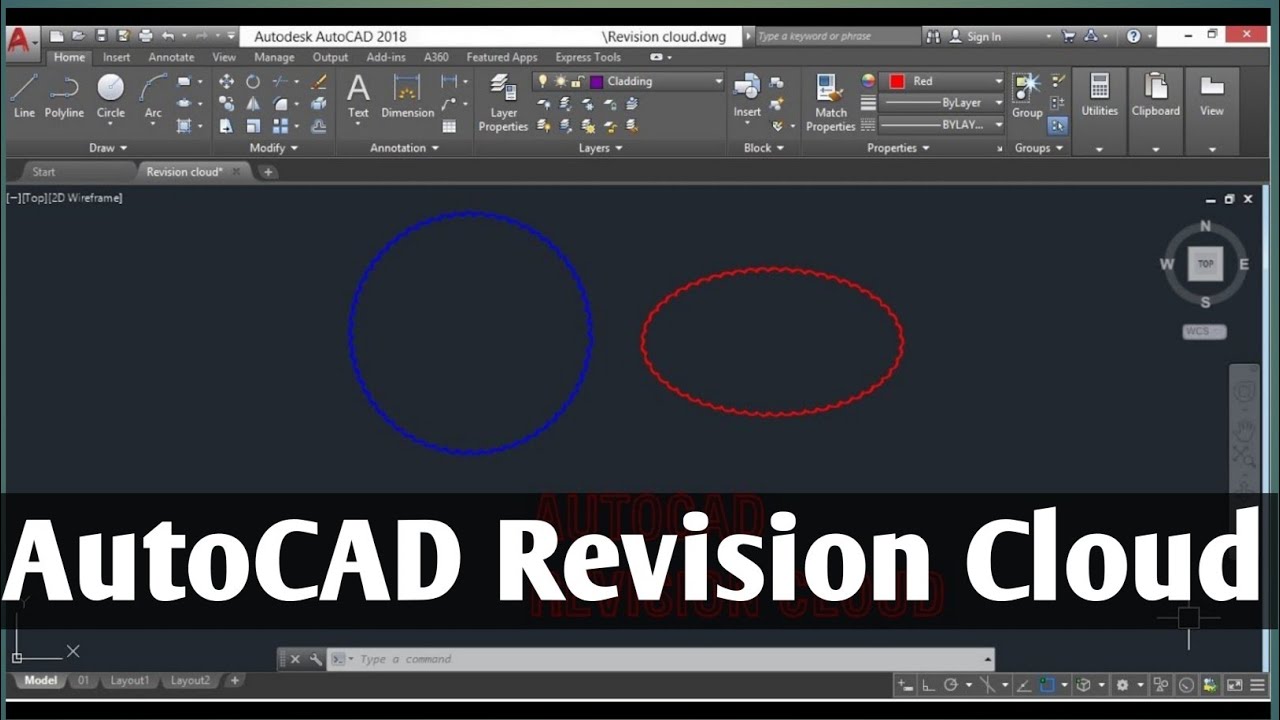This screenshot has width=1280, height=720.
Task: Select the Arc tool
Action: click(x=153, y=96)
